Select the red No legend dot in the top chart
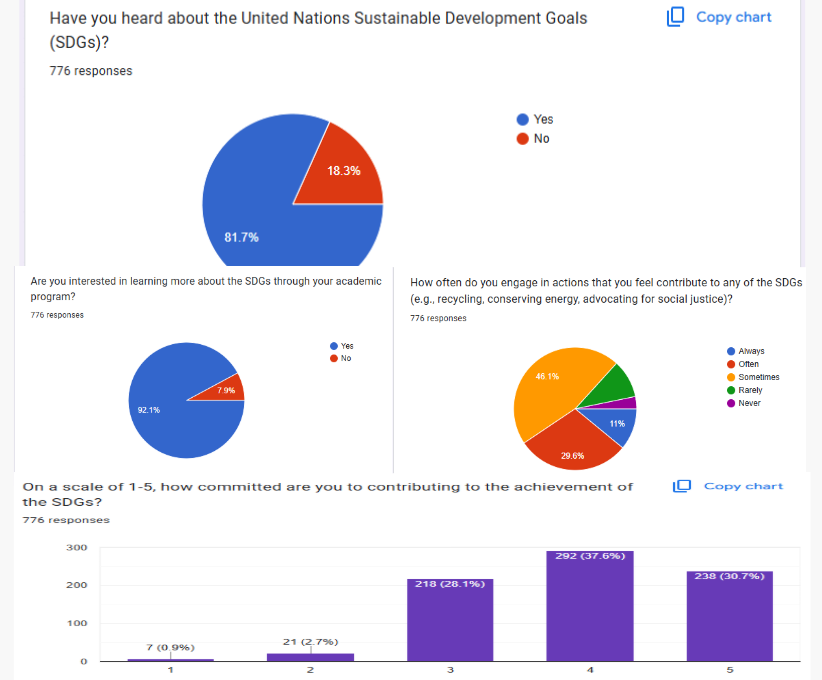 point(522,139)
